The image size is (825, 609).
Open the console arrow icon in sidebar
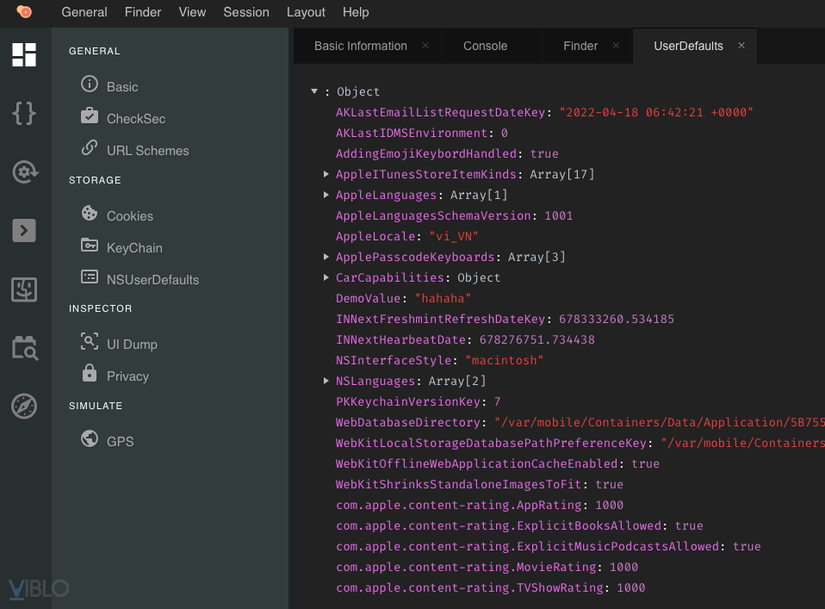point(24,230)
